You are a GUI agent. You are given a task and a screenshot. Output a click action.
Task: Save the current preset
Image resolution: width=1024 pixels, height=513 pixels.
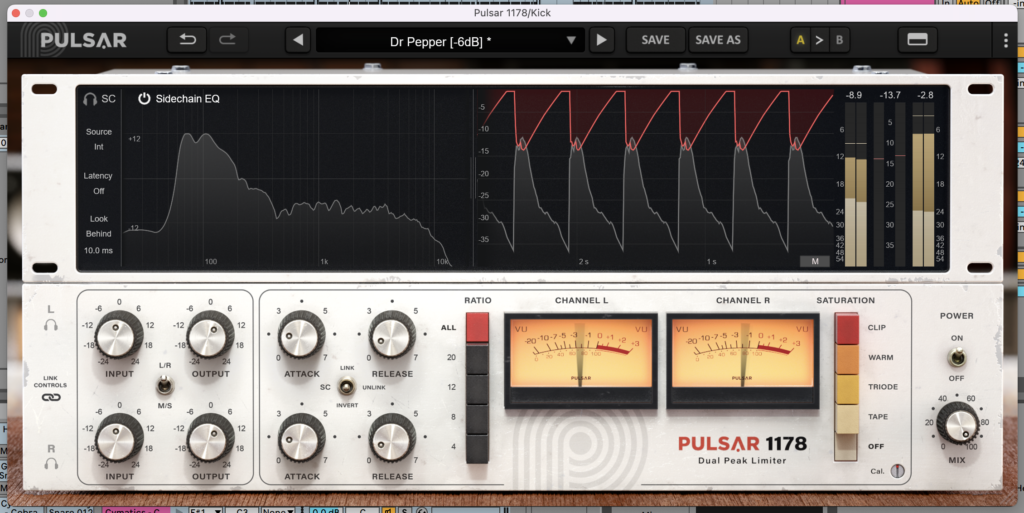tap(655, 40)
